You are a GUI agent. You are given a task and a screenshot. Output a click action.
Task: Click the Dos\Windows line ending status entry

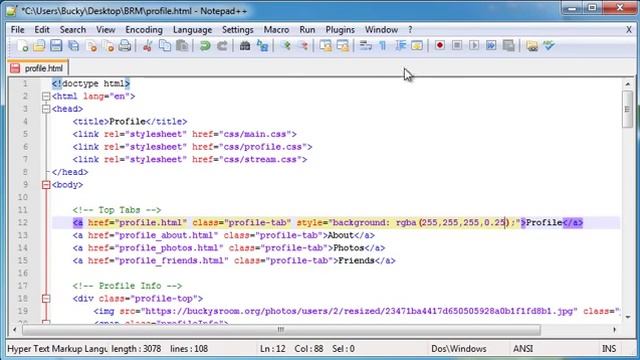[x=459, y=349]
